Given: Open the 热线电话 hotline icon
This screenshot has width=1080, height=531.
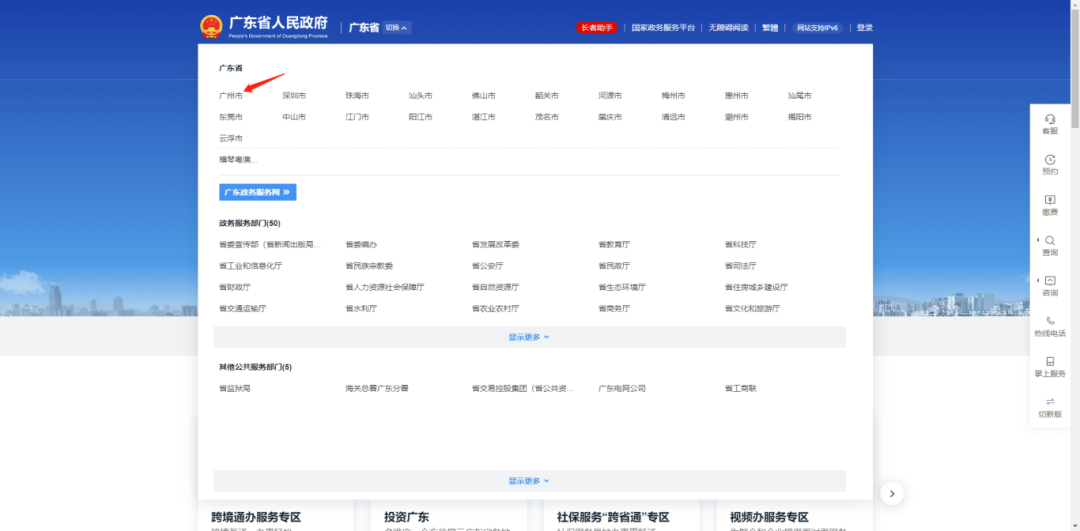Looking at the screenshot, I should (1050, 326).
